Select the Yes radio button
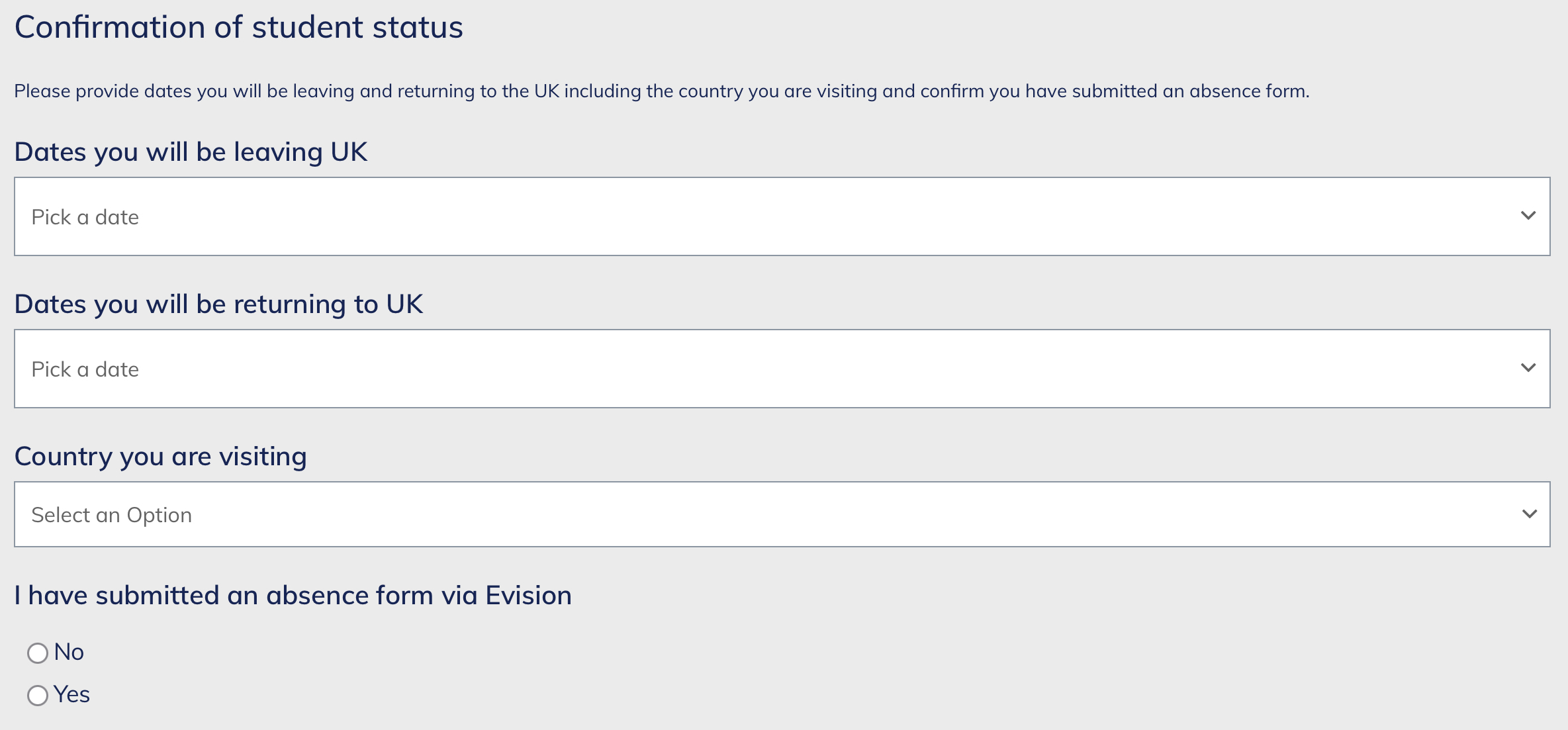This screenshot has height=730, width=1568. click(x=38, y=696)
